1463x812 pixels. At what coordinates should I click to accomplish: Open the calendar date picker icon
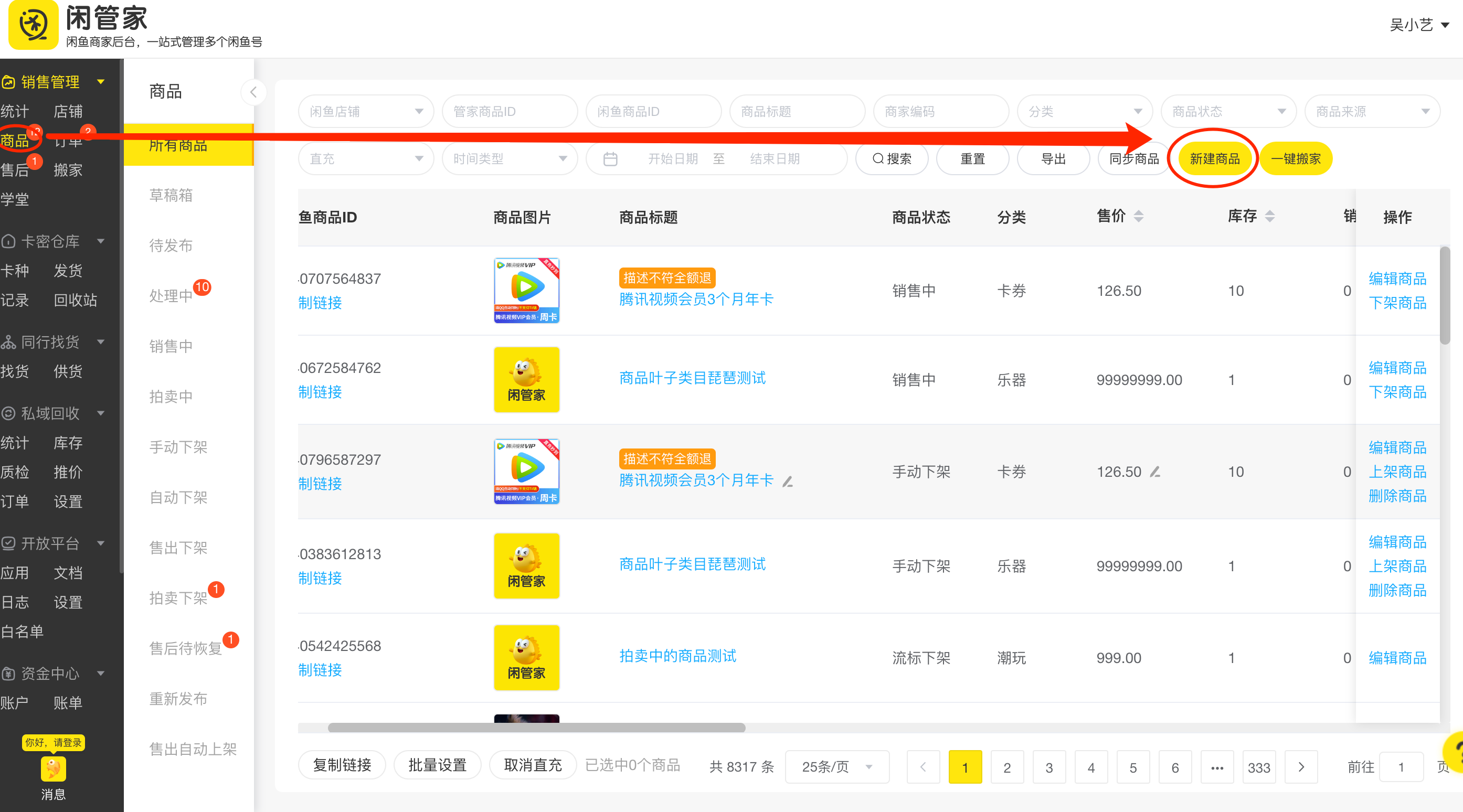pos(610,158)
